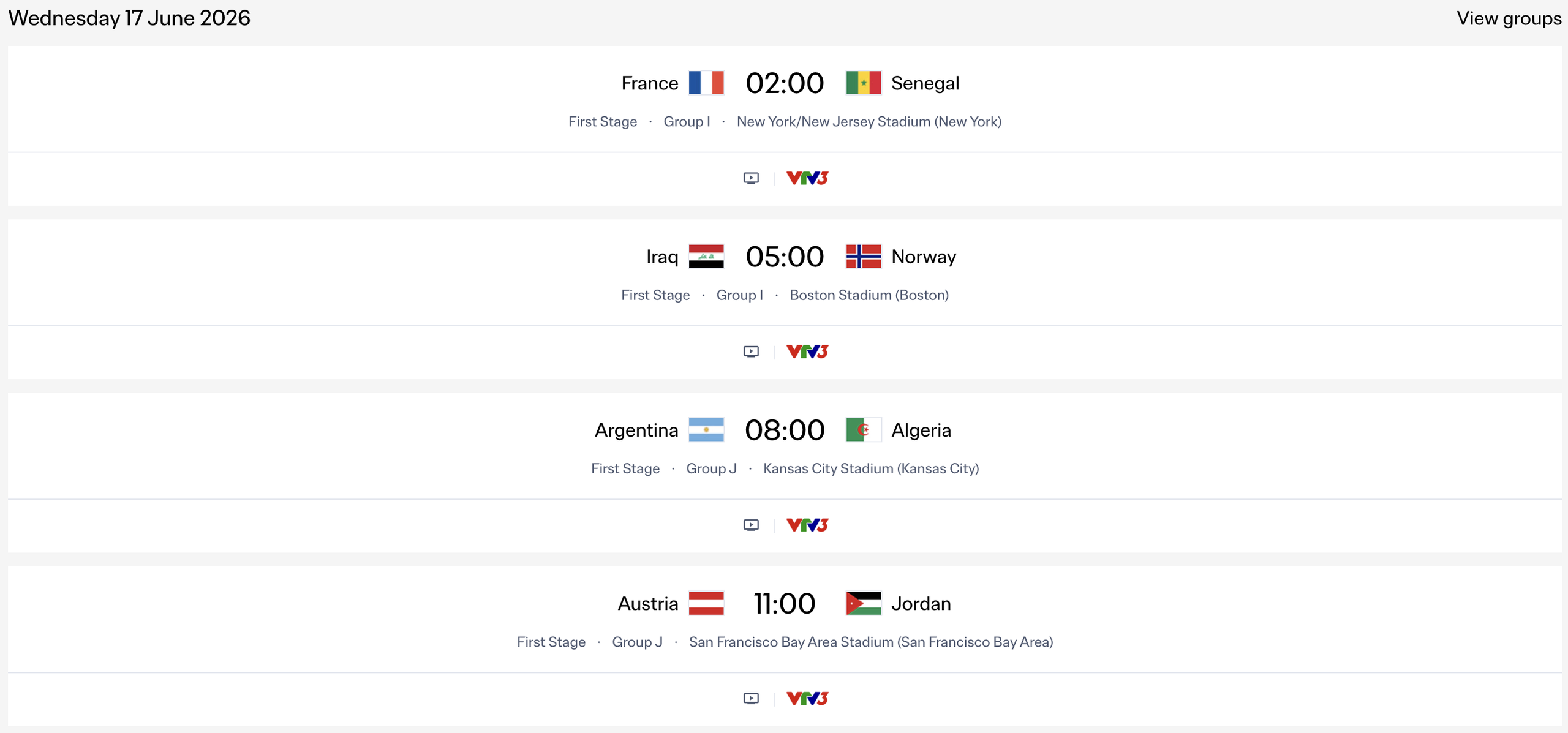Click the Austria flag icon

point(707,603)
